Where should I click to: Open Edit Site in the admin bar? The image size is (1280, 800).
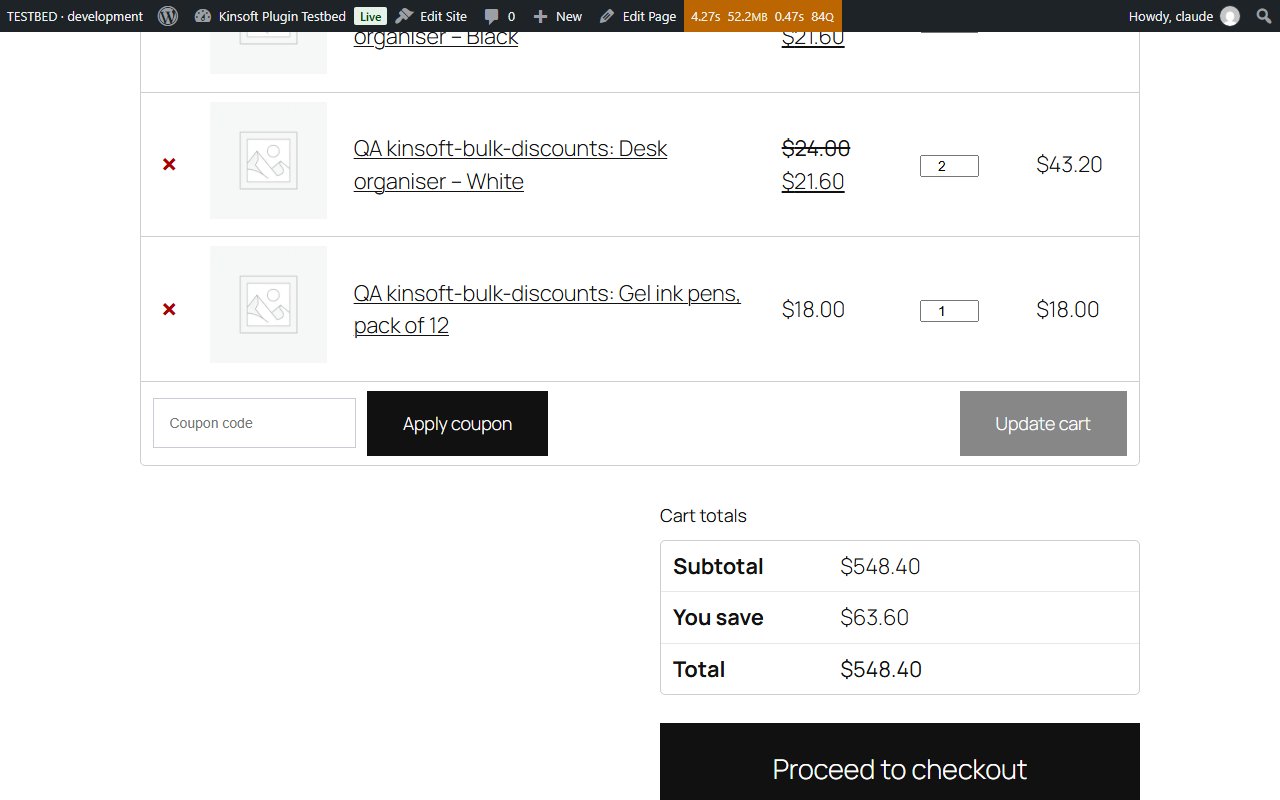431,16
